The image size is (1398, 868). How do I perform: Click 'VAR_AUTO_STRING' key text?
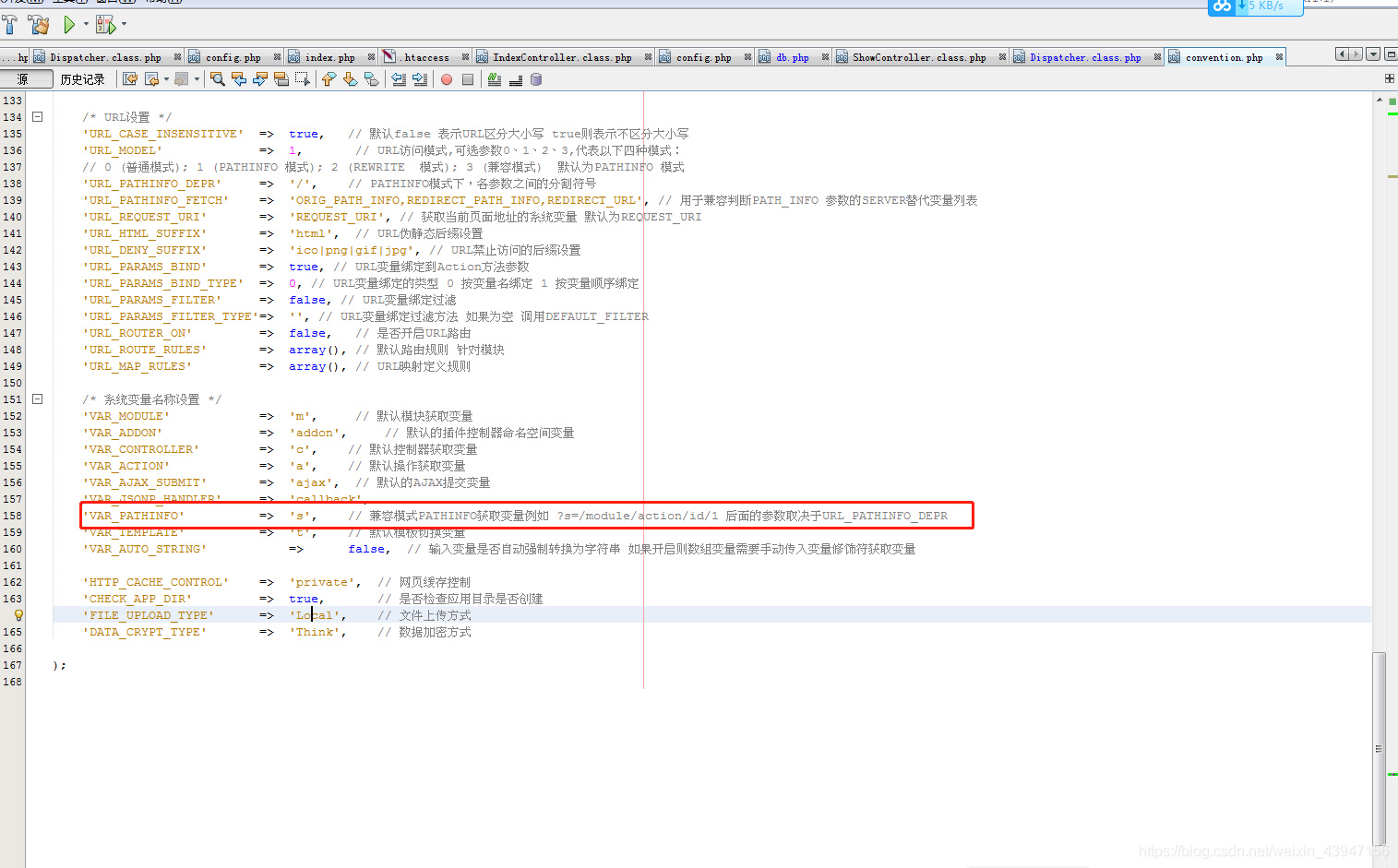click(145, 549)
